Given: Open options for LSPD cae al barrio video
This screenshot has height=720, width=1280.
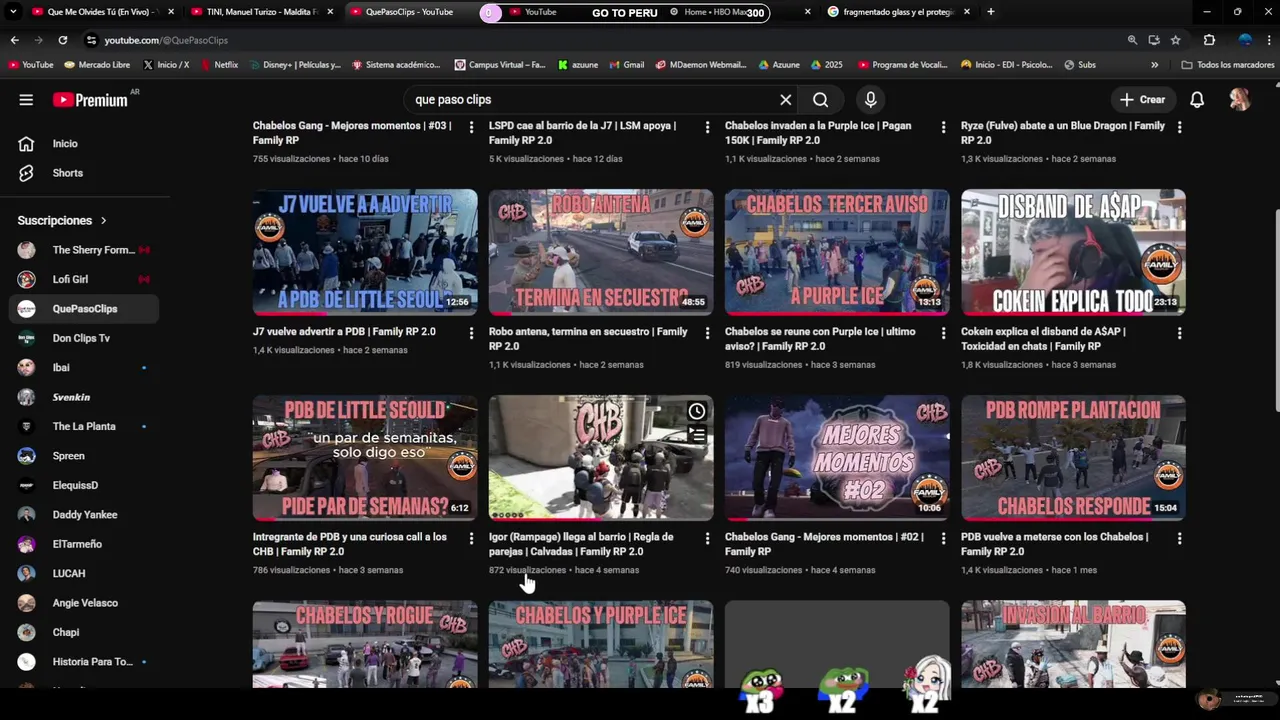Looking at the screenshot, I should 707,127.
